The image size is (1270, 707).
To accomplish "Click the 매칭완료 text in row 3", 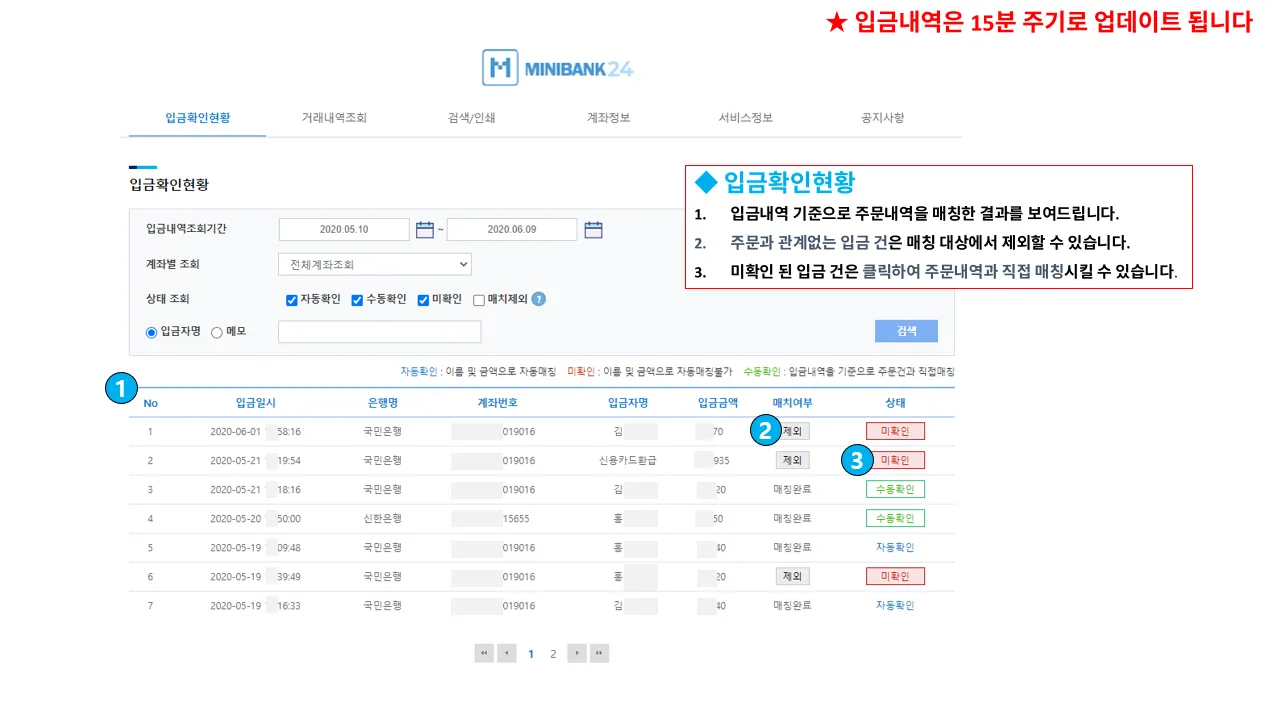I will [792, 489].
